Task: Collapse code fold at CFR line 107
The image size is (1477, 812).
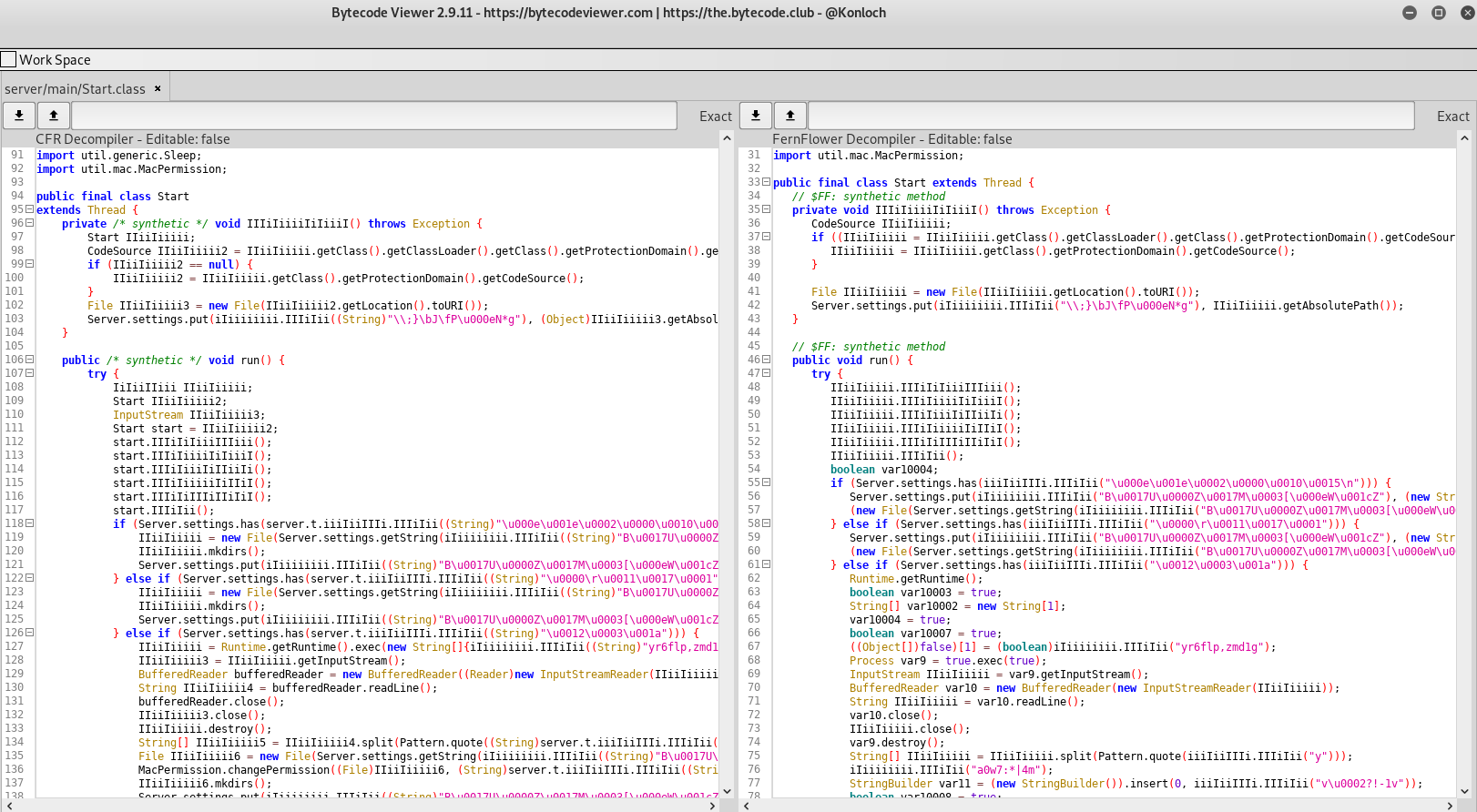Action: click(29, 373)
